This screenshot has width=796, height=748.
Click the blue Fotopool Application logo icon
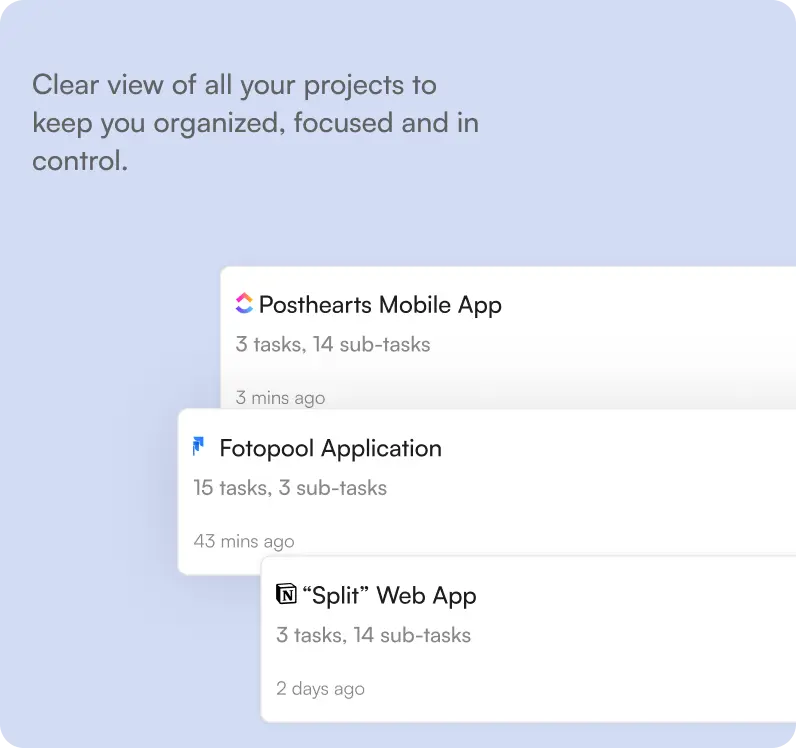198,447
